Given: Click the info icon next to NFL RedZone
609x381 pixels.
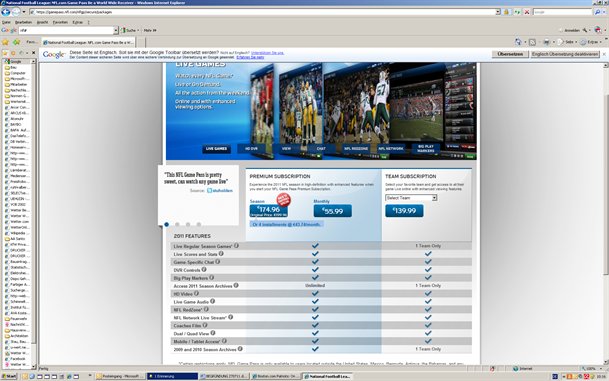Looking at the screenshot, I should click(x=206, y=310).
